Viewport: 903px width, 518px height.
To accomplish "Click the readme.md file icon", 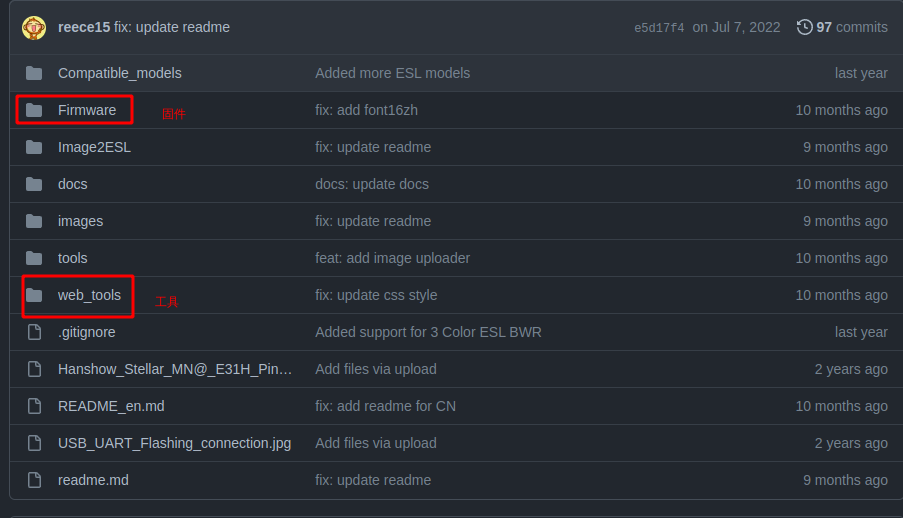I will click(35, 480).
